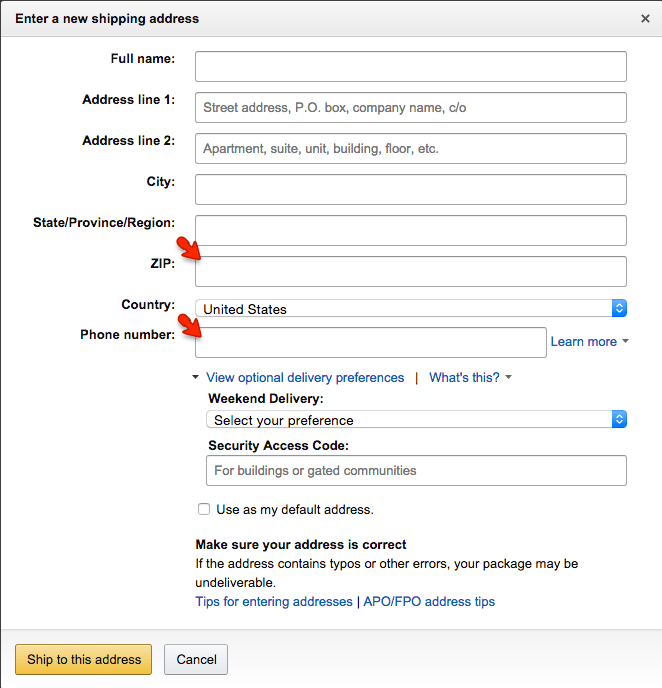This screenshot has height=688, width=662.
Task: Click the Cancel button
Action: pos(196,659)
